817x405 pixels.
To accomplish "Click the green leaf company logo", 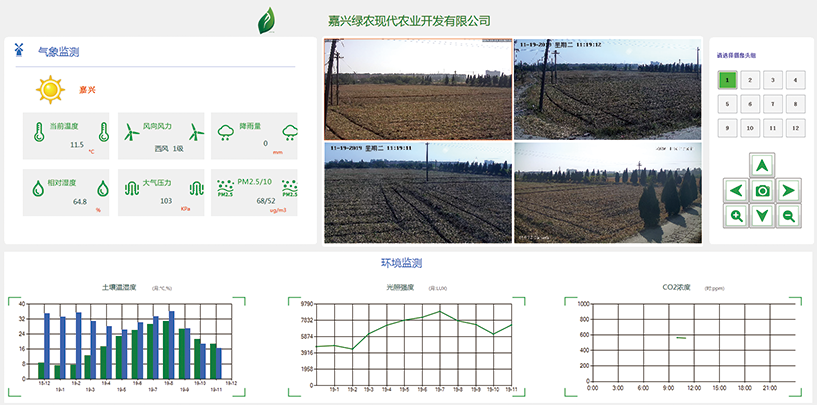I will [x=267, y=21].
